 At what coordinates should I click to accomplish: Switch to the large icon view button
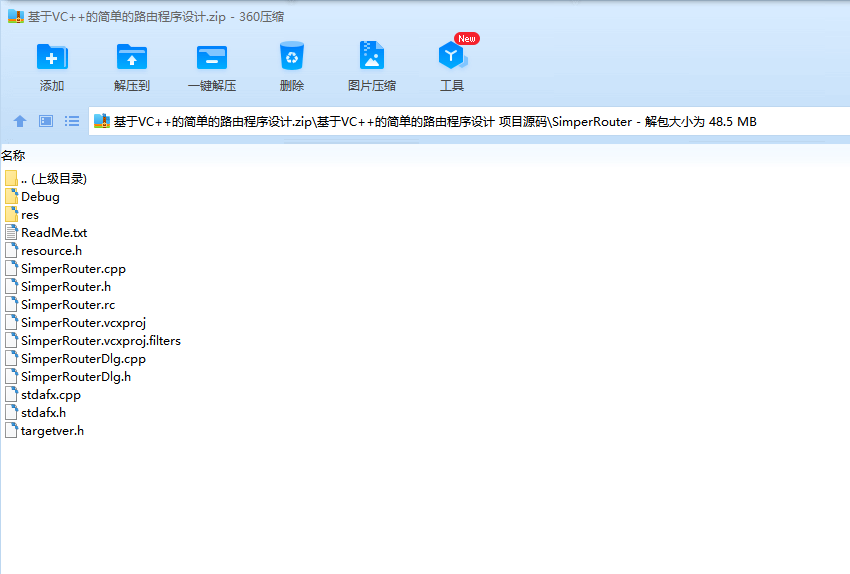click(x=46, y=121)
